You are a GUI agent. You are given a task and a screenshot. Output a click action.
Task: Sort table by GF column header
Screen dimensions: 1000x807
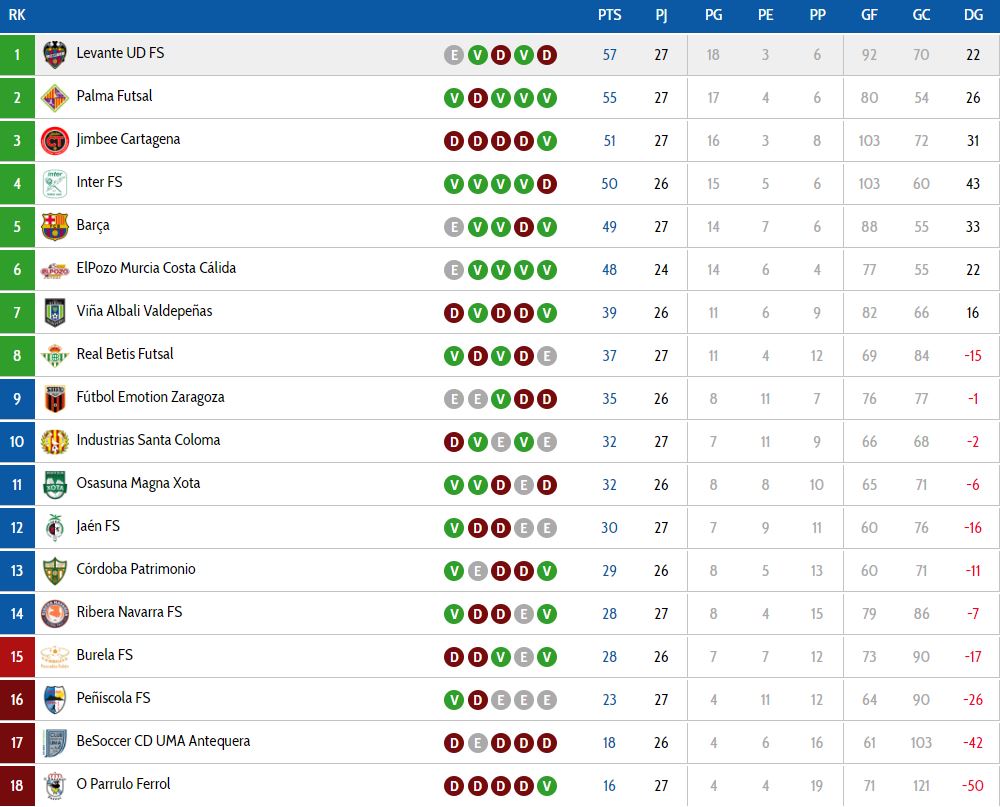point(869,15)
